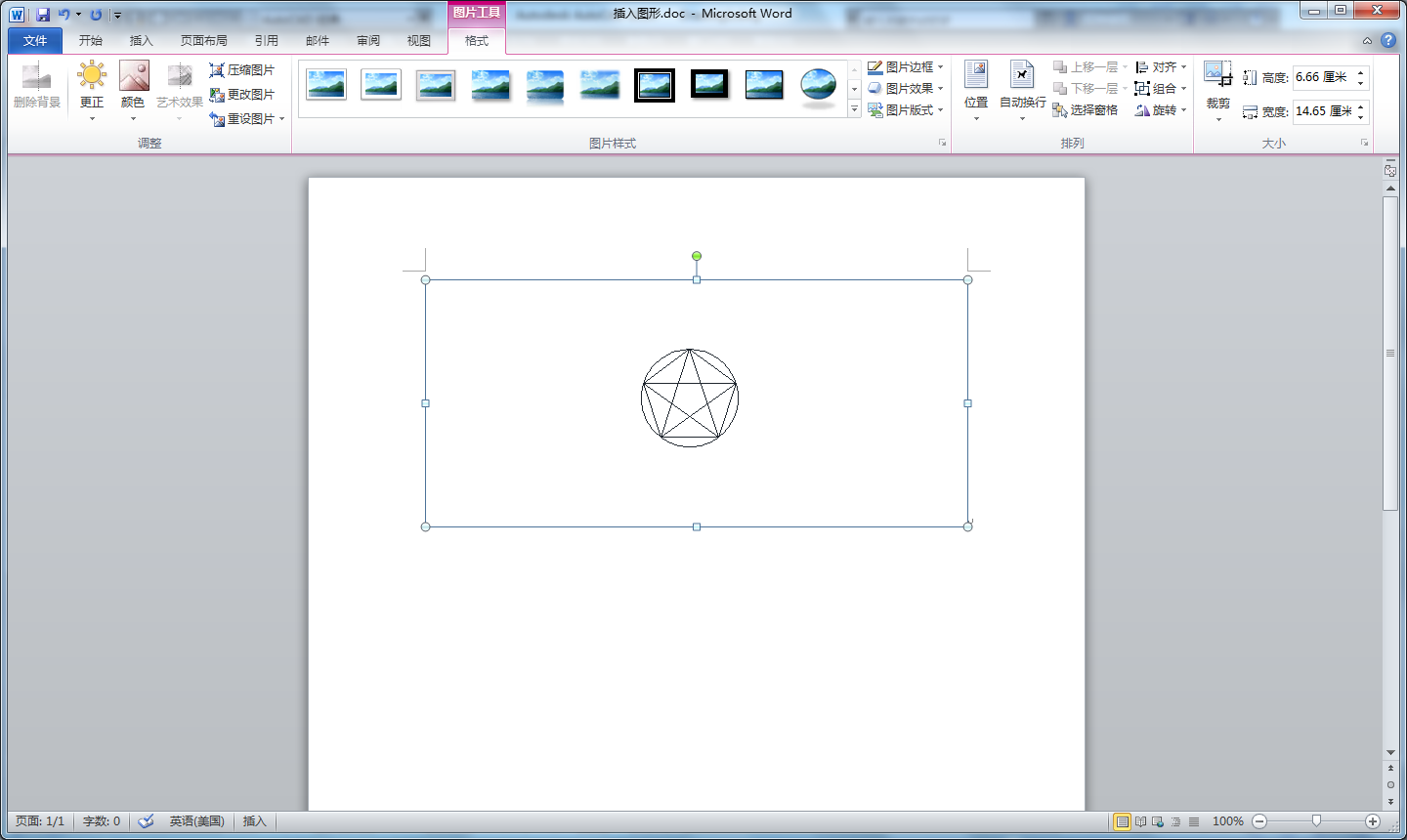This screenshot has width=1407, height=840.
Task: Click 更改图片 (Change Picture)
Action: (242, 95)
